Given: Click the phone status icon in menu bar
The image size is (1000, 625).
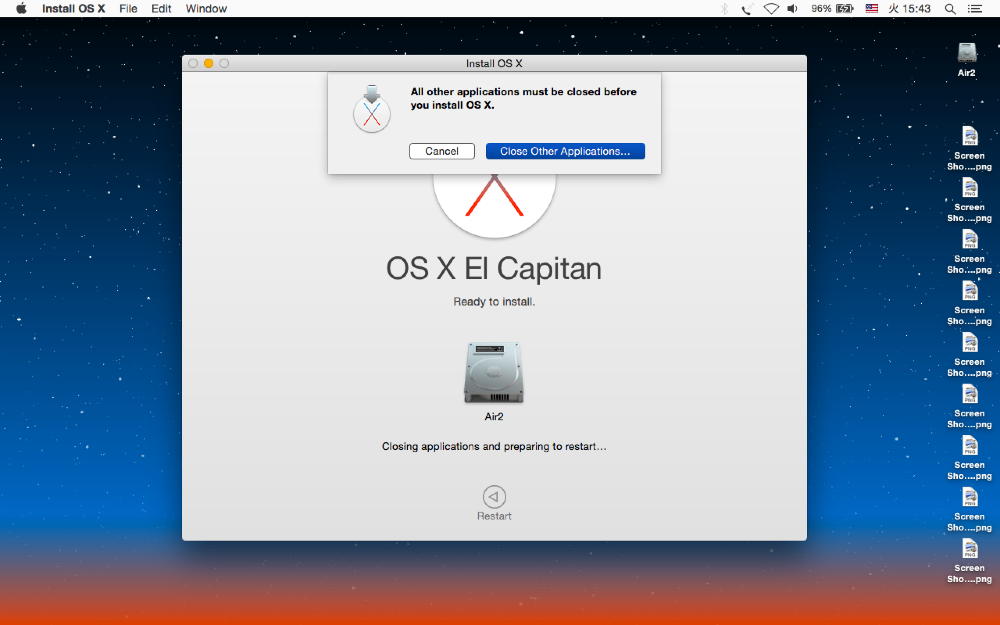Looking at the screenshot, I should 747,8.
